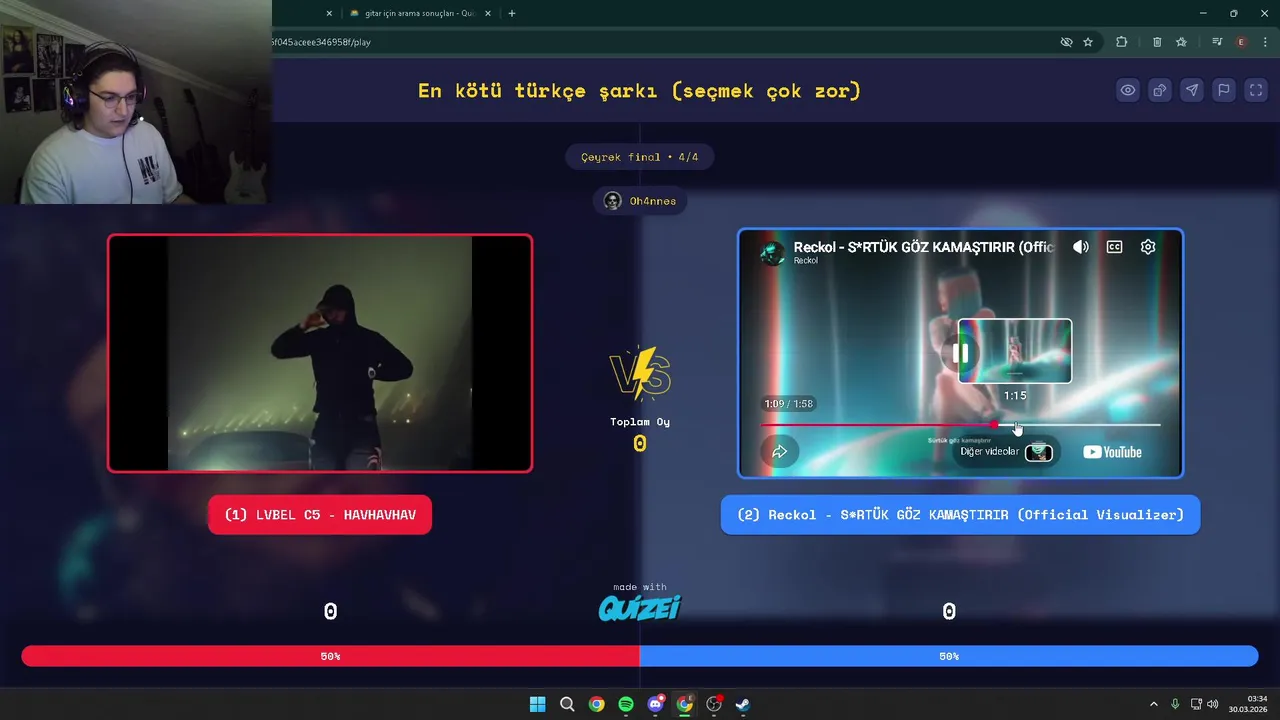Click the Quizei logo
The height and width of the screenshot is (720, 1280).
640,607
